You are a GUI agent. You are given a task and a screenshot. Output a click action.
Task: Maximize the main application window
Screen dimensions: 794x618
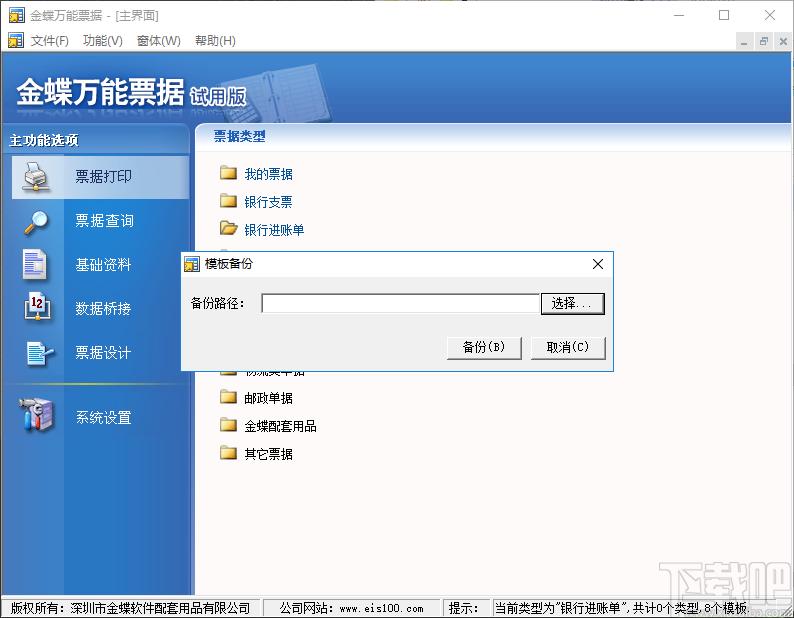coord(724,15)
